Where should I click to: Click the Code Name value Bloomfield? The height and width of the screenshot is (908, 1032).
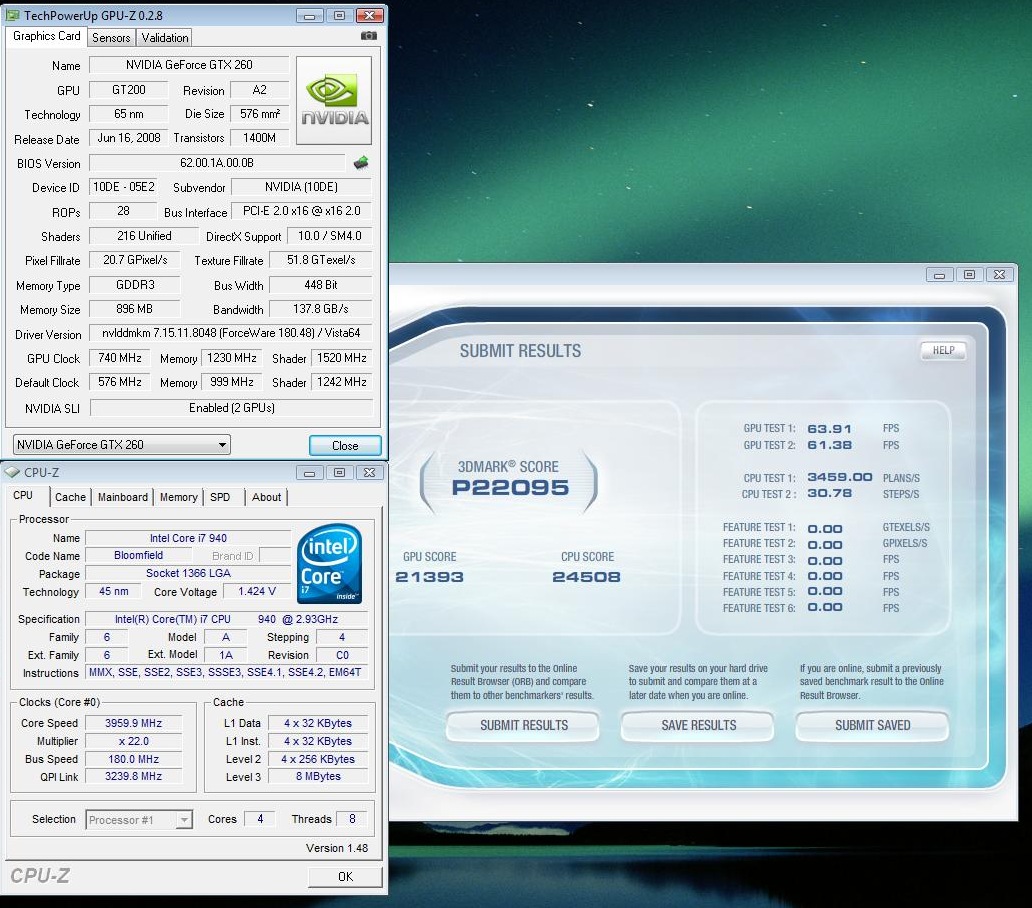click(x=138, y=555)
